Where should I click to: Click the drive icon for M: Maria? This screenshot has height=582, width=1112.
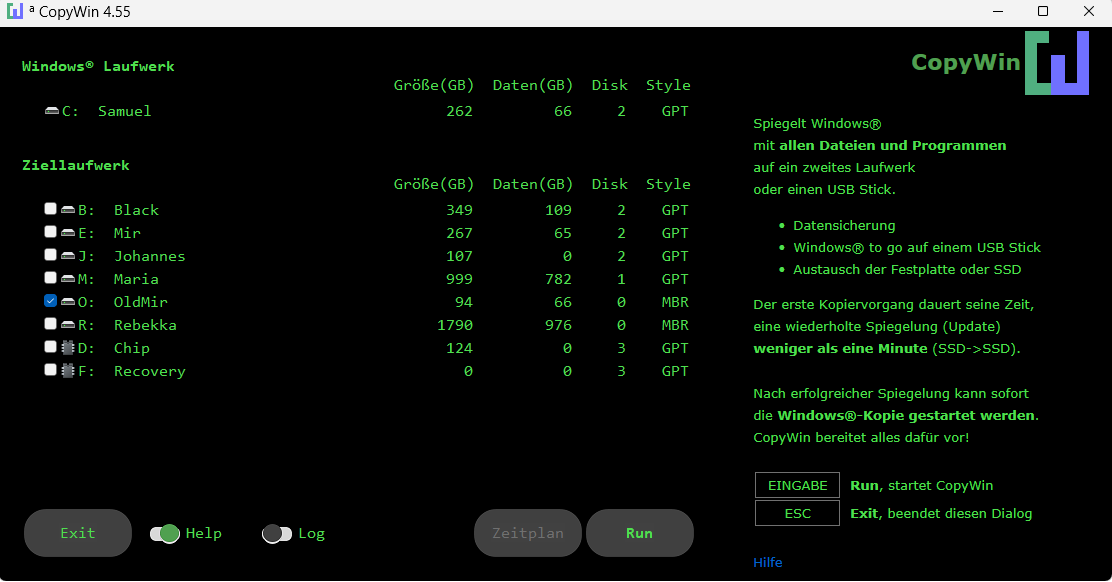[x=68, y=279]
